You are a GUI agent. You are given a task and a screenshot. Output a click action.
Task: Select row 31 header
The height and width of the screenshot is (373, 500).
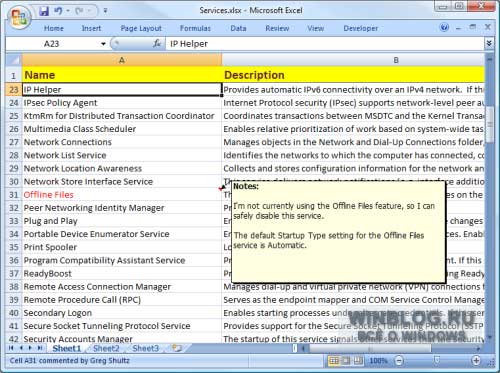(x=14, y=195)
